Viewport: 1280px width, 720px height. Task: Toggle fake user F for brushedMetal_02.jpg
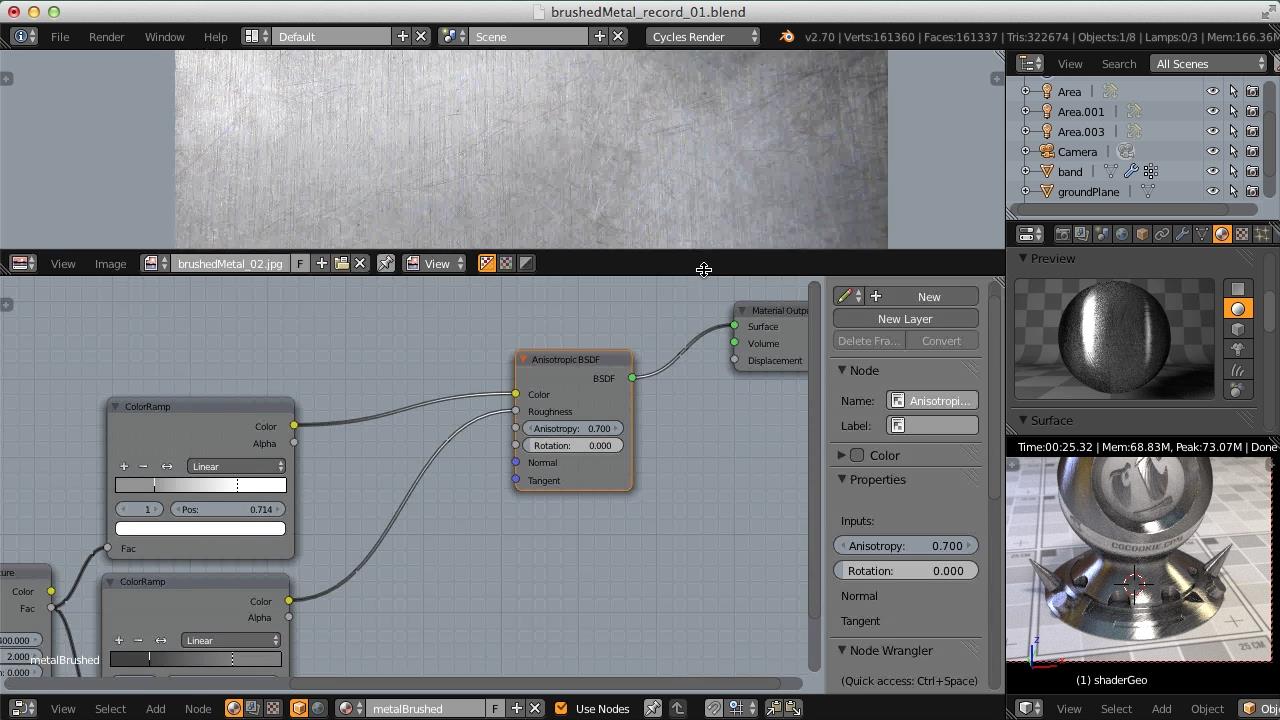[x=299, y=263]
